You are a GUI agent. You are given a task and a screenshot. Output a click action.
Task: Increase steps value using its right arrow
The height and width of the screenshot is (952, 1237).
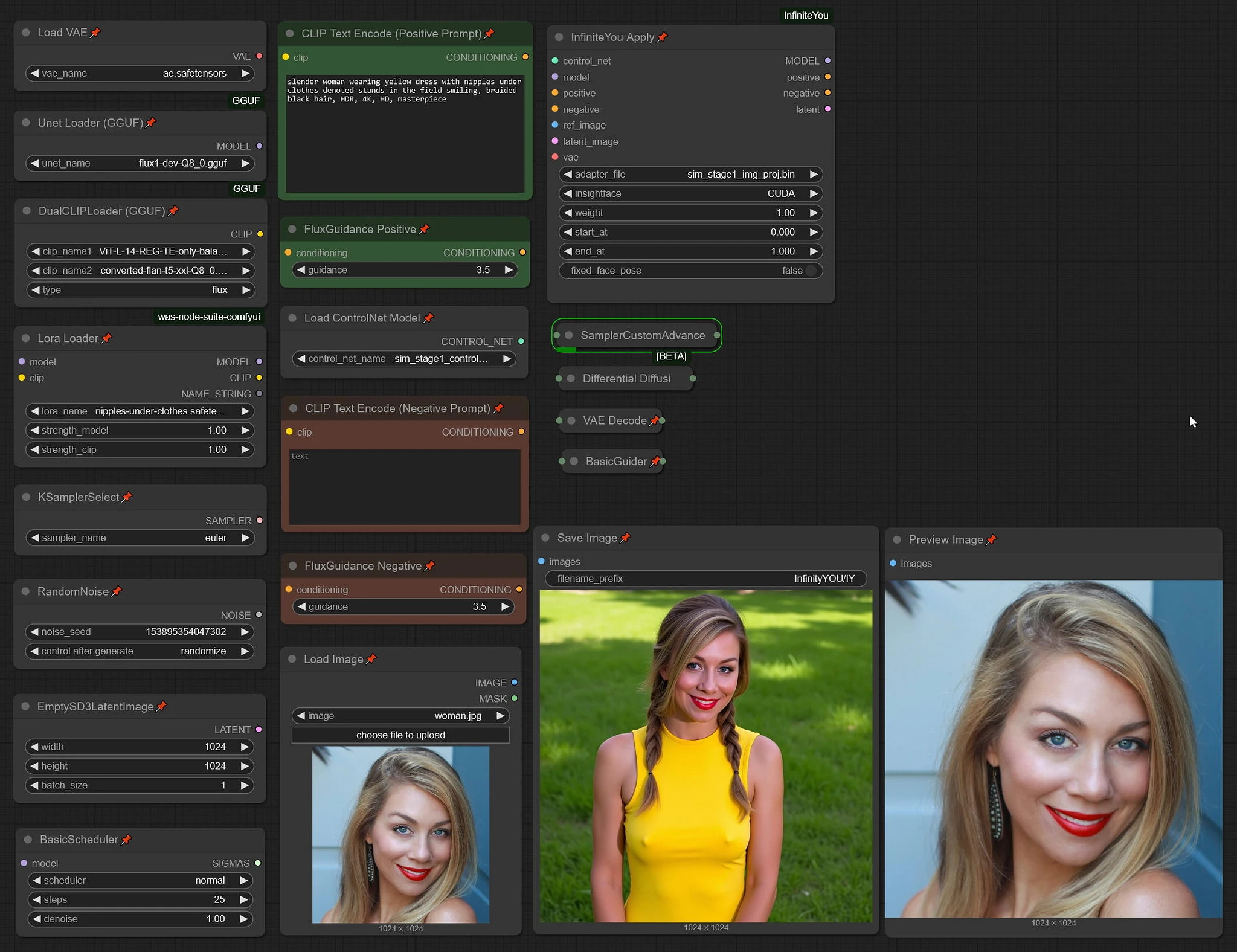243,900
